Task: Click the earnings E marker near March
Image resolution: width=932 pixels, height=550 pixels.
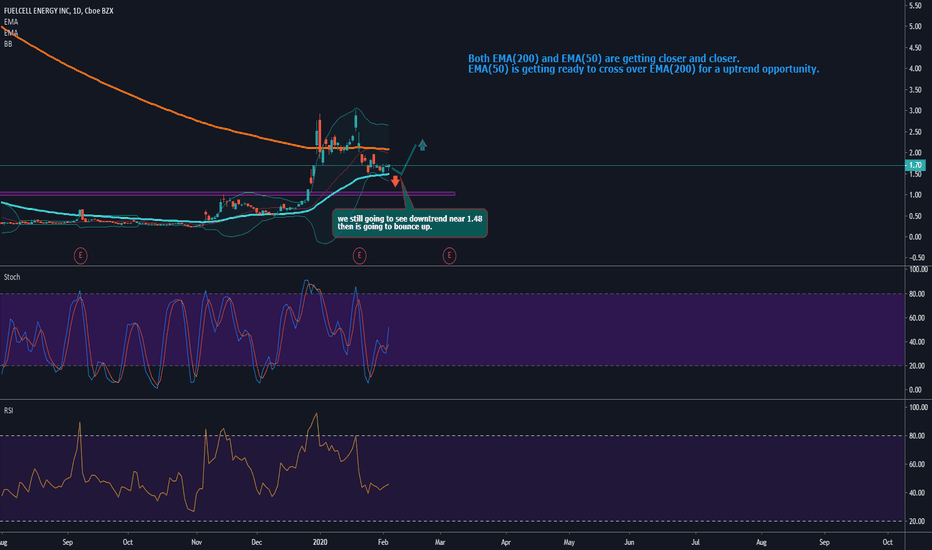Action: pyautogui.click(x=449, y=256)
